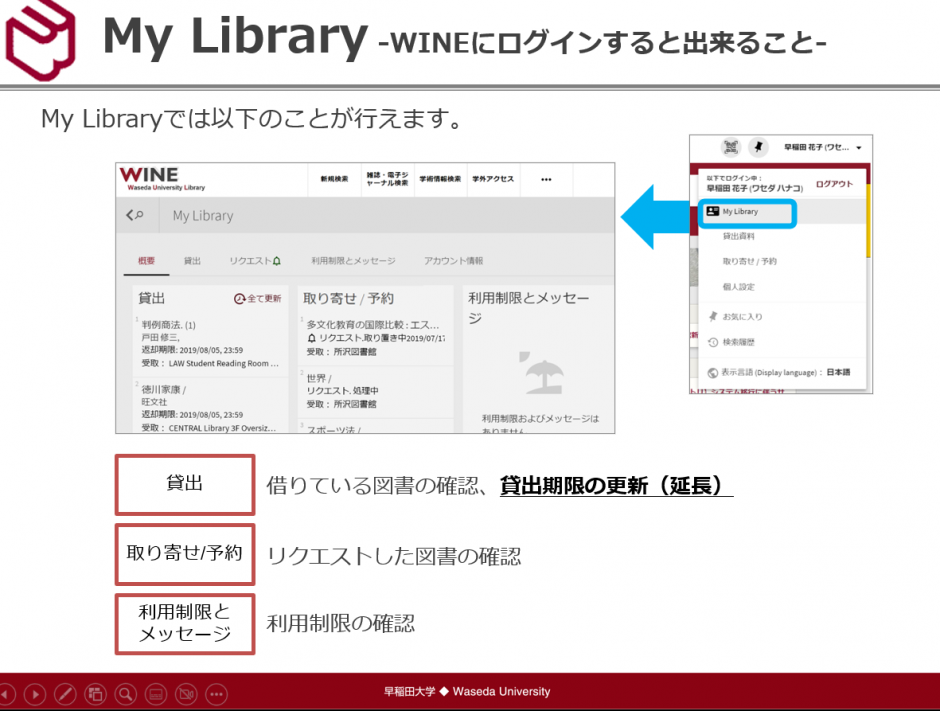Screen dimensions: 940x711
Task: Click the bell icon on the リクエスト tab
Action: point(277,260)
